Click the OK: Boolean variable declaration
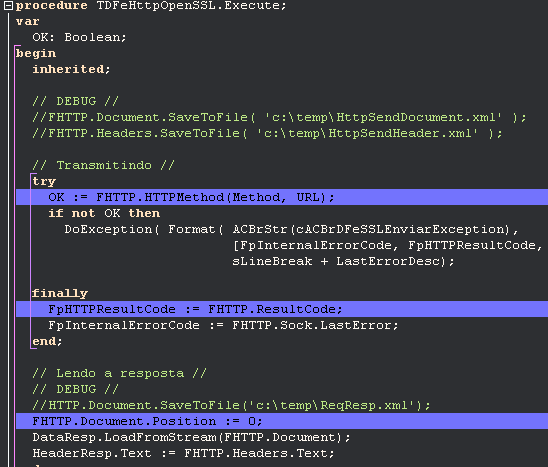The image size is (548, 467). click(x=79, y=37)
